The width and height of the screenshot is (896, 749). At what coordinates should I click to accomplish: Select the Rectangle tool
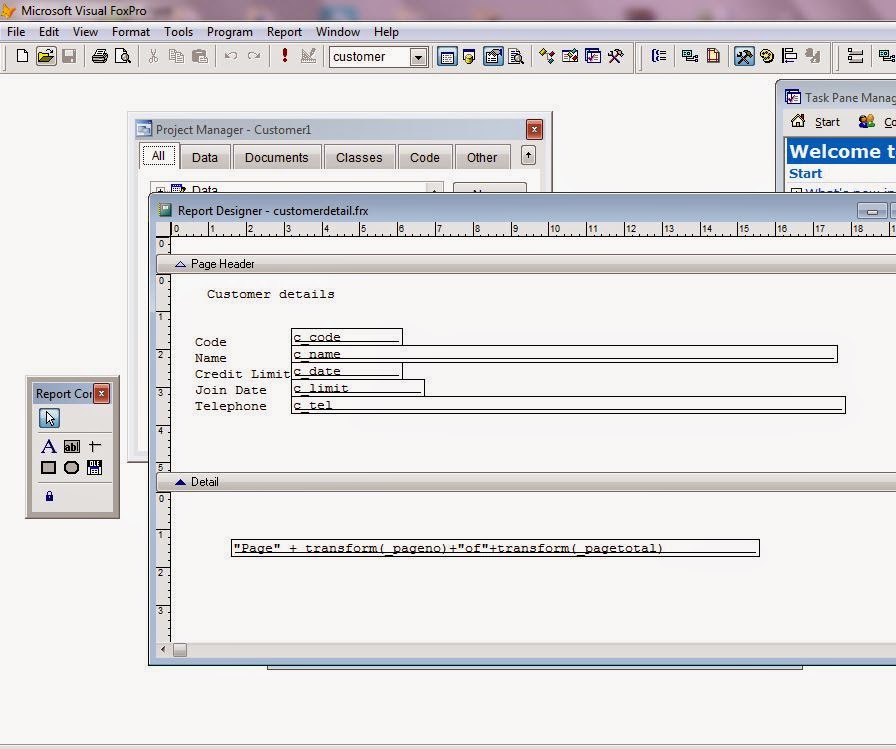tap(49, 468)
